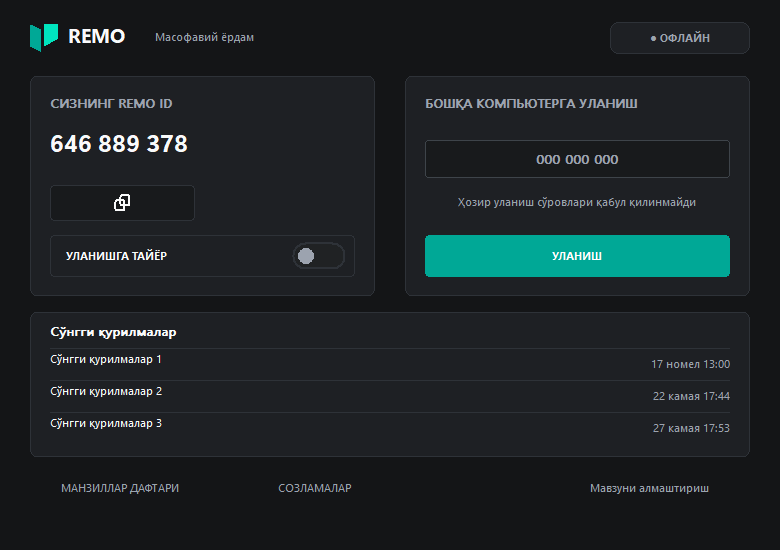The width and height of the screenshot is (780, 550).
Task: Click the ОФЛАЙН status button
Action: click(680, 38)
